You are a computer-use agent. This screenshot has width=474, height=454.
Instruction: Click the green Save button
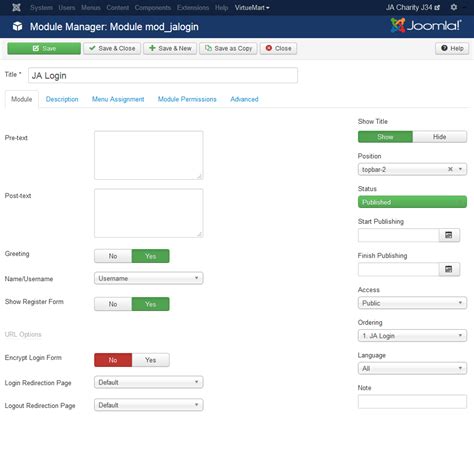point(44,48)
